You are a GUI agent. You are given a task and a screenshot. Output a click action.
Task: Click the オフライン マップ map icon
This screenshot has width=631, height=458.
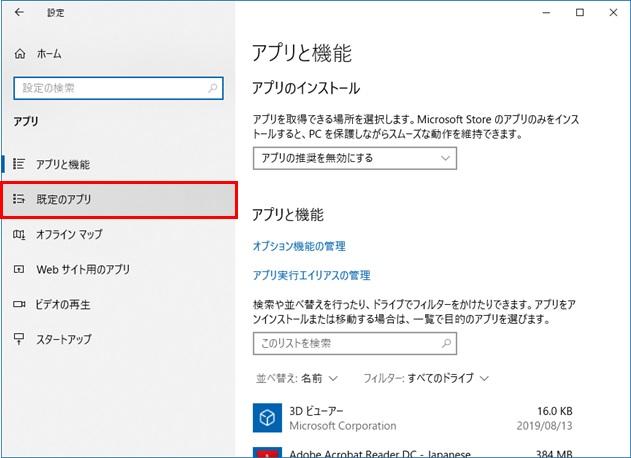pyautogui.click(x=19, y=234)
